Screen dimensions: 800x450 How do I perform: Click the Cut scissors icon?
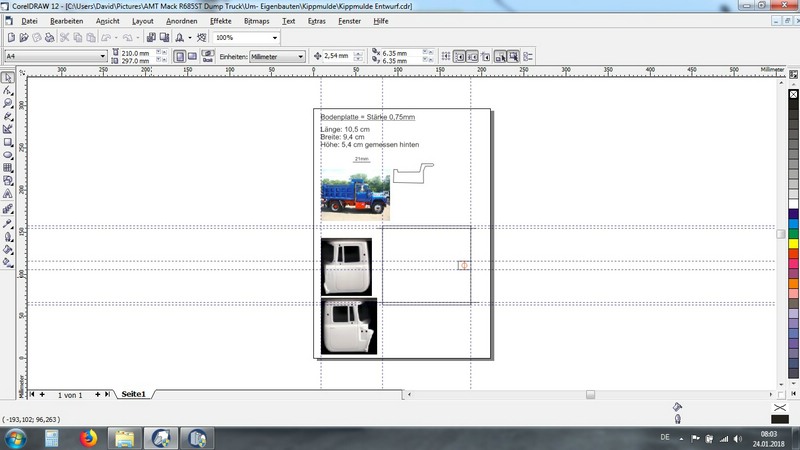[x=63, y=37]
